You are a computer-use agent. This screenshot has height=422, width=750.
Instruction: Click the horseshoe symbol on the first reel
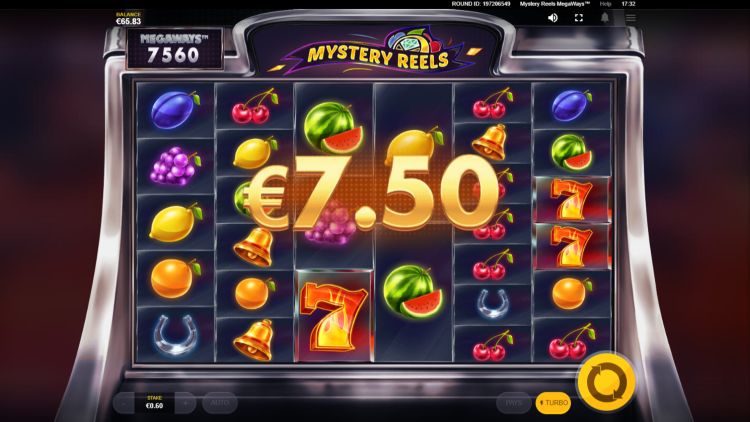(x=175, y=334)
